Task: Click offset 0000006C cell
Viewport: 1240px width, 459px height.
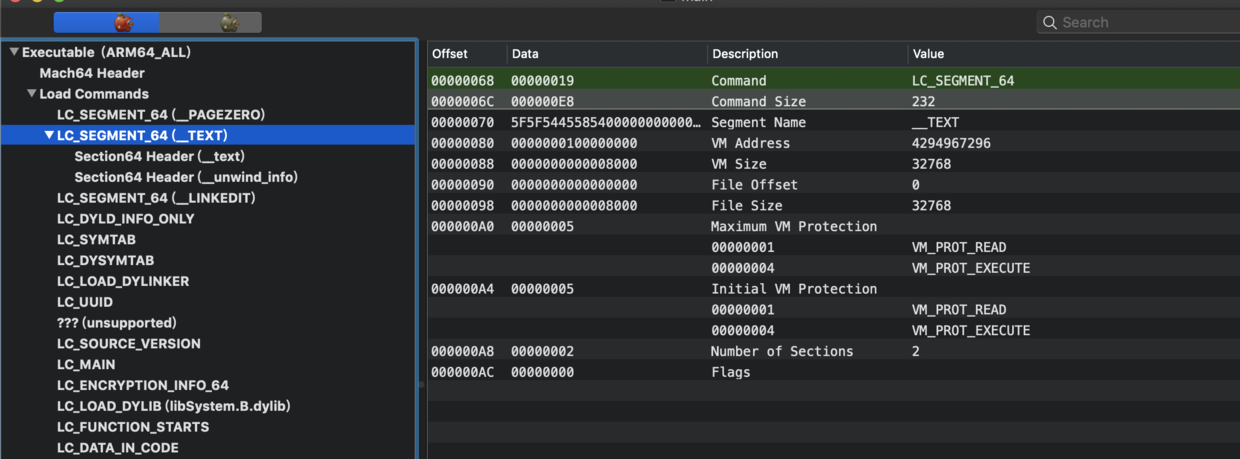Action: (463, 101)
